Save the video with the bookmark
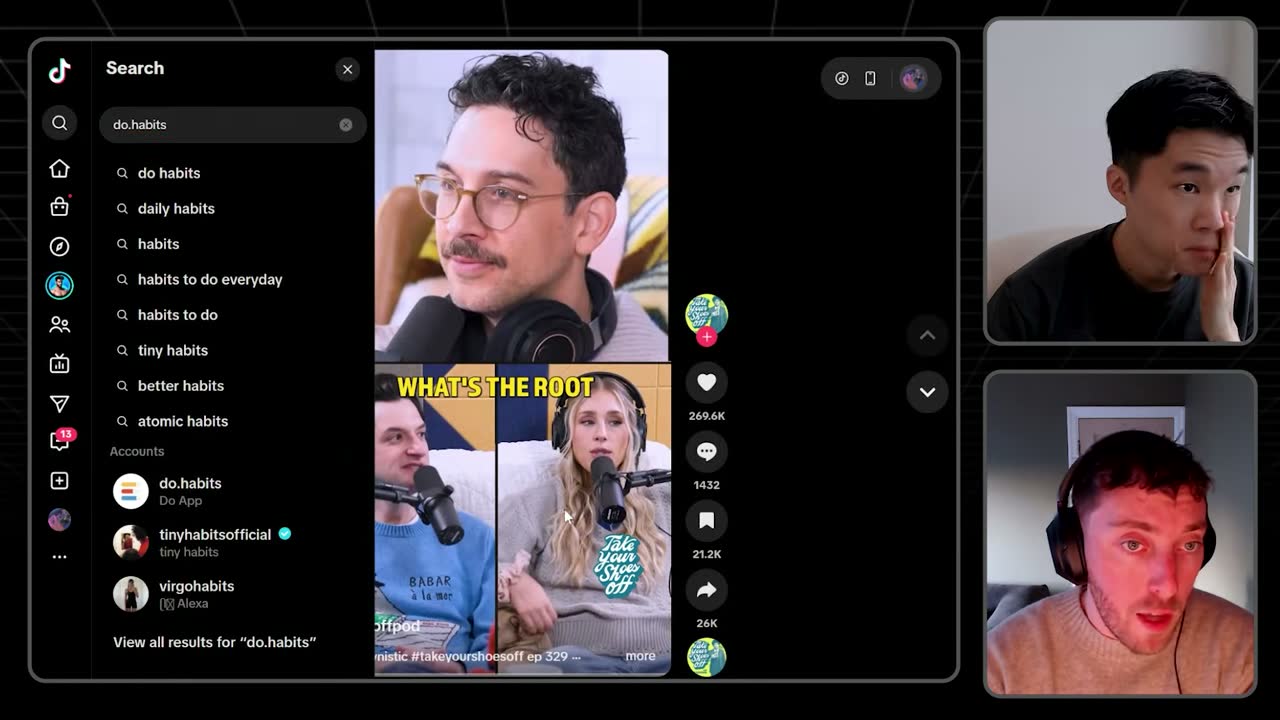This screenshot has height=720, width=1280. tap(706, 520)
